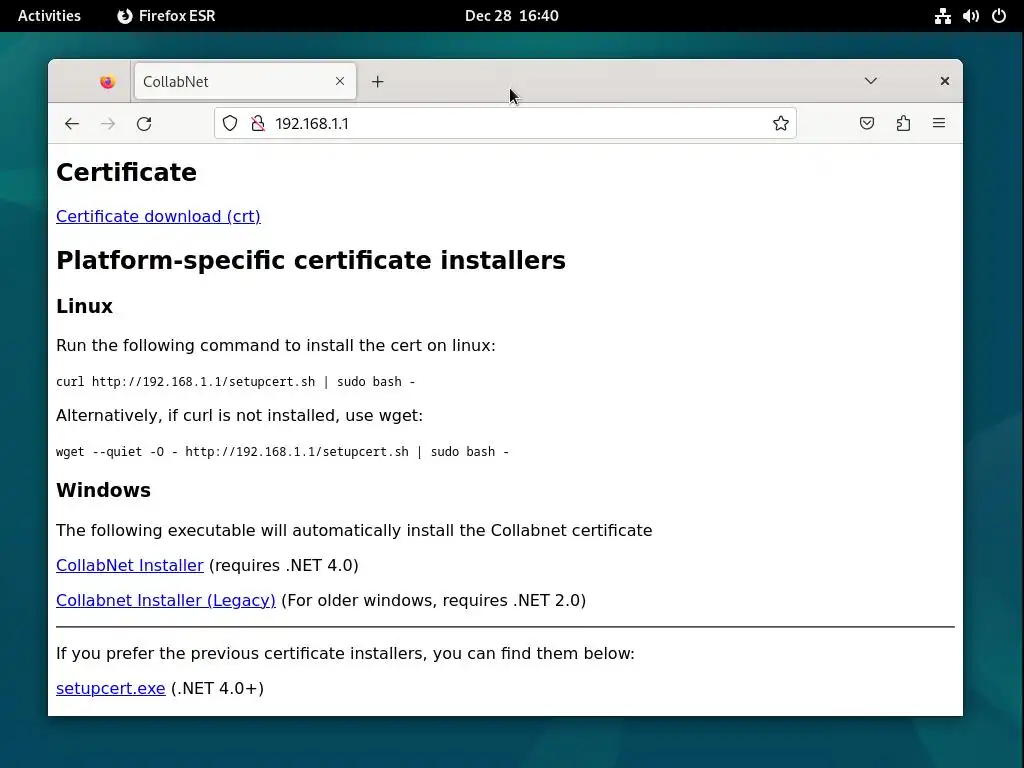Click the Windows heading
This screenshot has width=1024, height=768.
coord(103,490)
